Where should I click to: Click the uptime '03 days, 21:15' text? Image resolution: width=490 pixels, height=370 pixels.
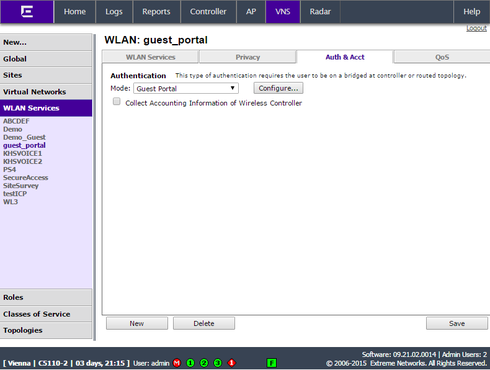[x=100, y=363]
